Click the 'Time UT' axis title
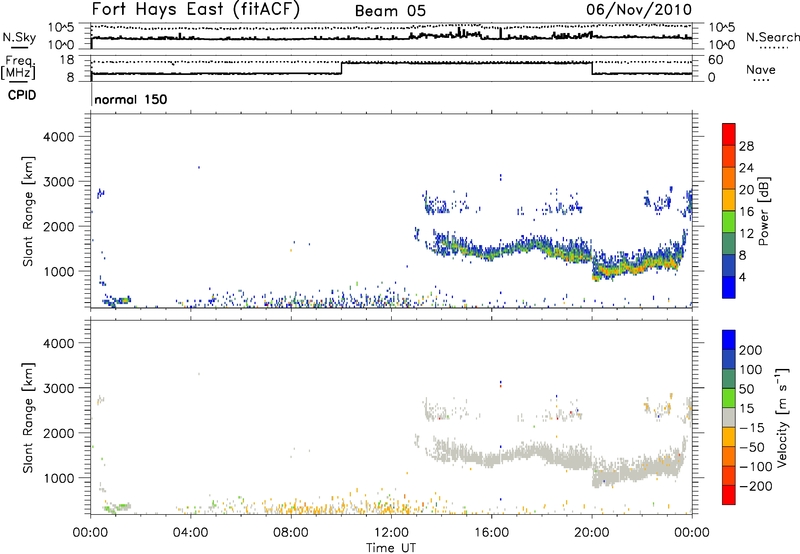The image size is (800, 554). 391,548
